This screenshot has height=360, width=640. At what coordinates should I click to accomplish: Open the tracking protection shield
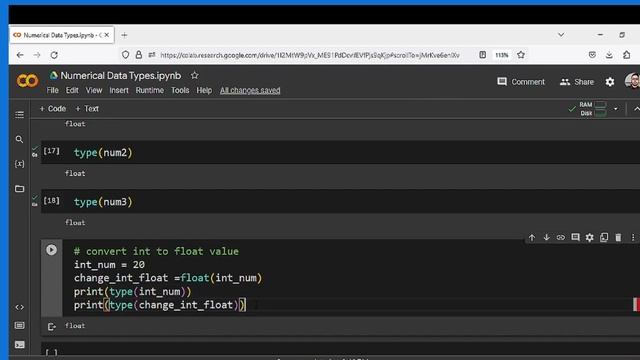(x=126, y=55)
